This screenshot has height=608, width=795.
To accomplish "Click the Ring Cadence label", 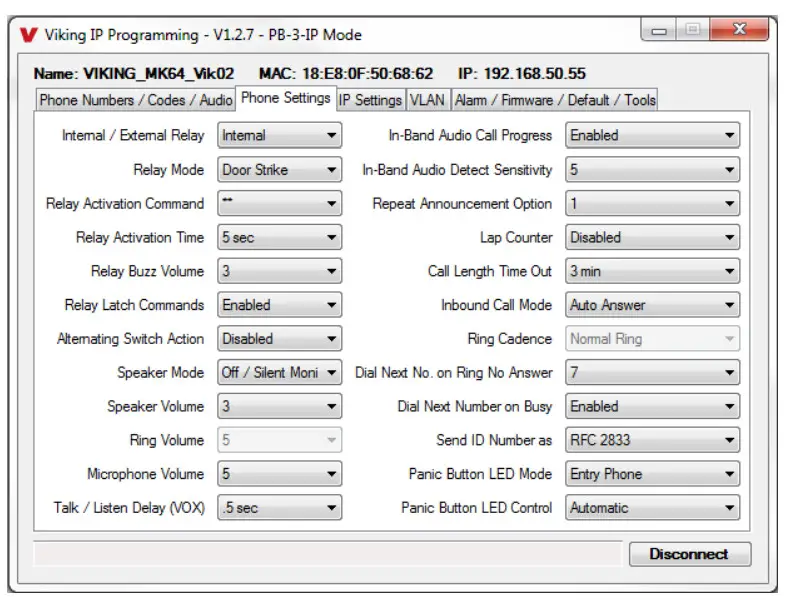I will point(510,339).
